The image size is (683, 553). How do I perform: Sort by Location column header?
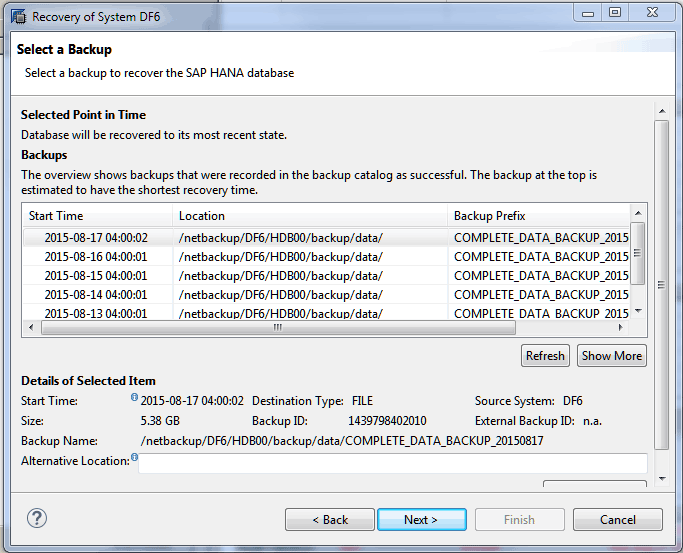(x=310, y=216)
